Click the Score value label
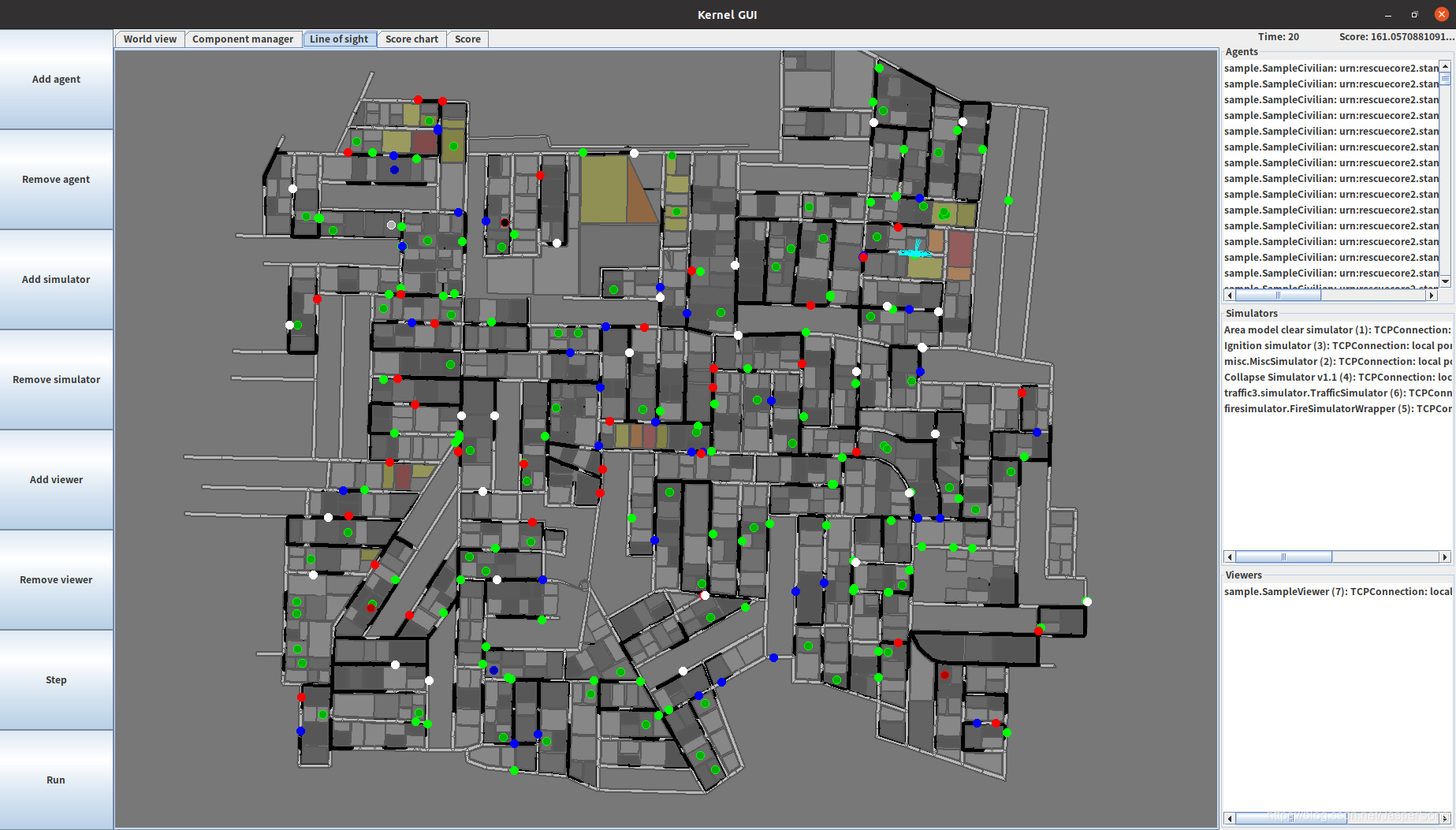 pyautogui.click(x=1396, y=37)
